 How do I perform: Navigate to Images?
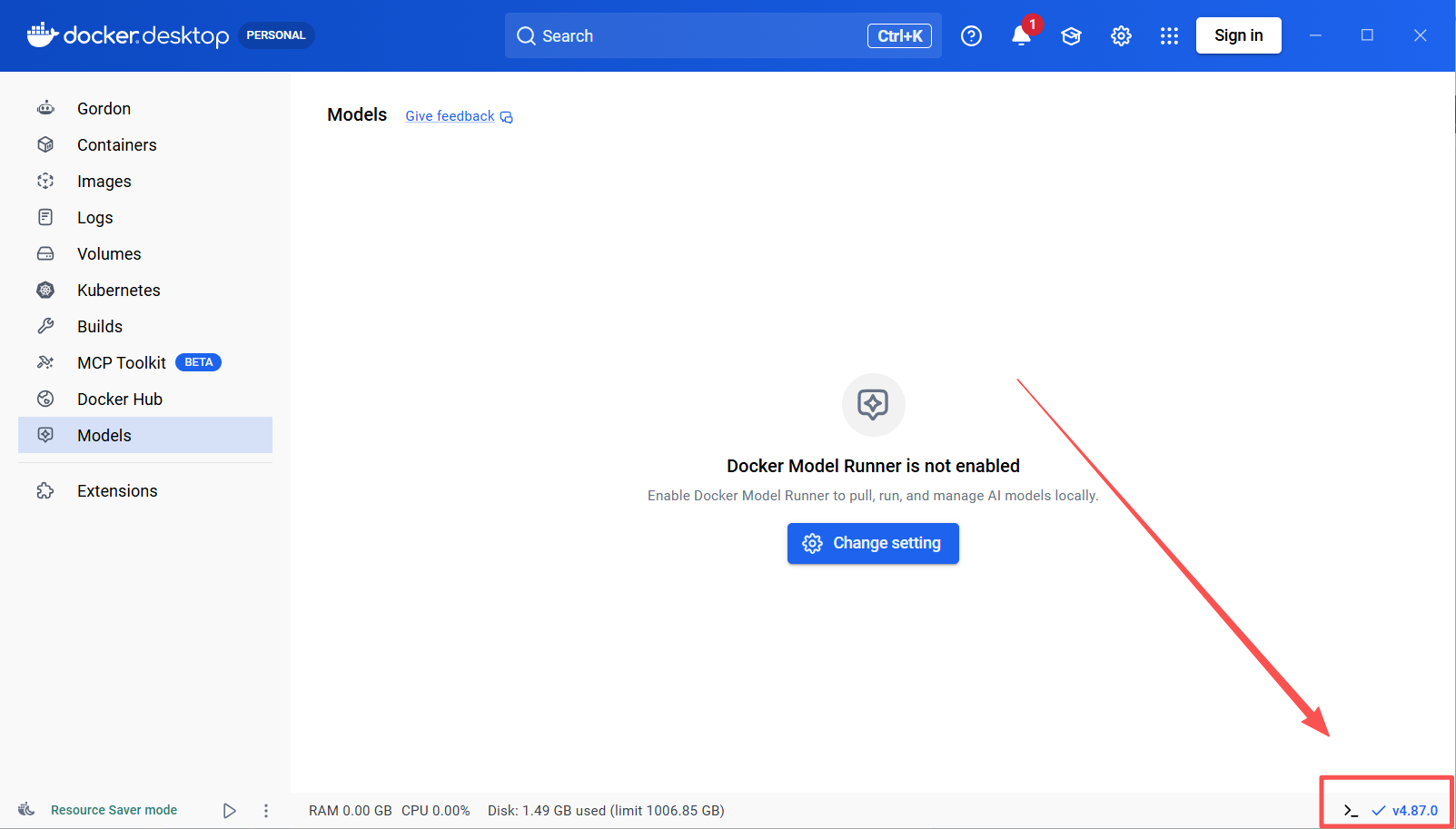[x=145, y=181]
